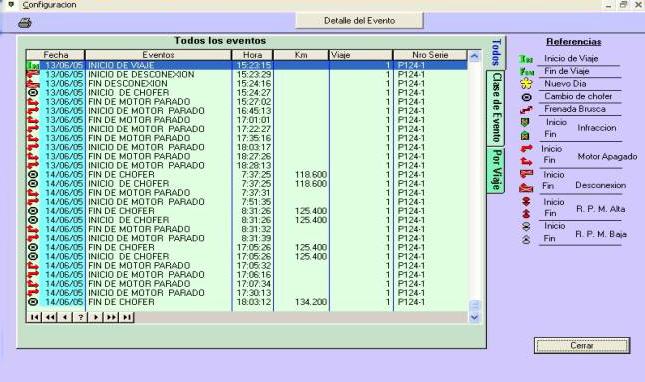Click the Fin Infraccion icon
The width and height of the screenshot is (645, 382).
coord(525,135)
